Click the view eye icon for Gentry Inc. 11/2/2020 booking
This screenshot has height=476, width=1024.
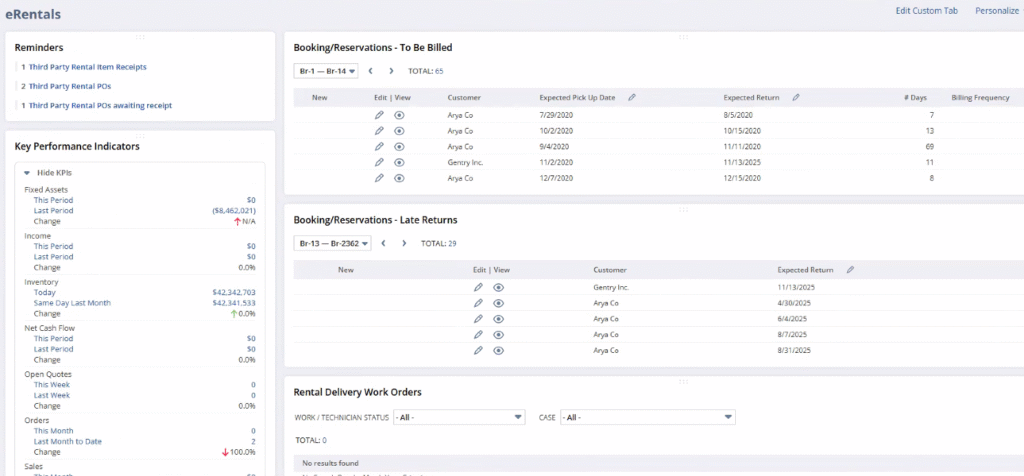pyautogui.click(x=399, y=162)
